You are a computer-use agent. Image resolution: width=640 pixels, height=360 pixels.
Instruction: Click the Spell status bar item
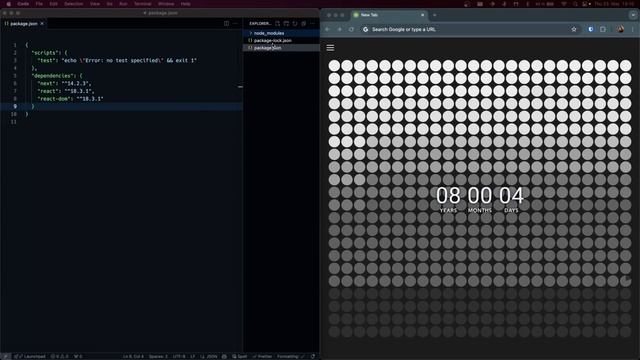coord(240,356)
